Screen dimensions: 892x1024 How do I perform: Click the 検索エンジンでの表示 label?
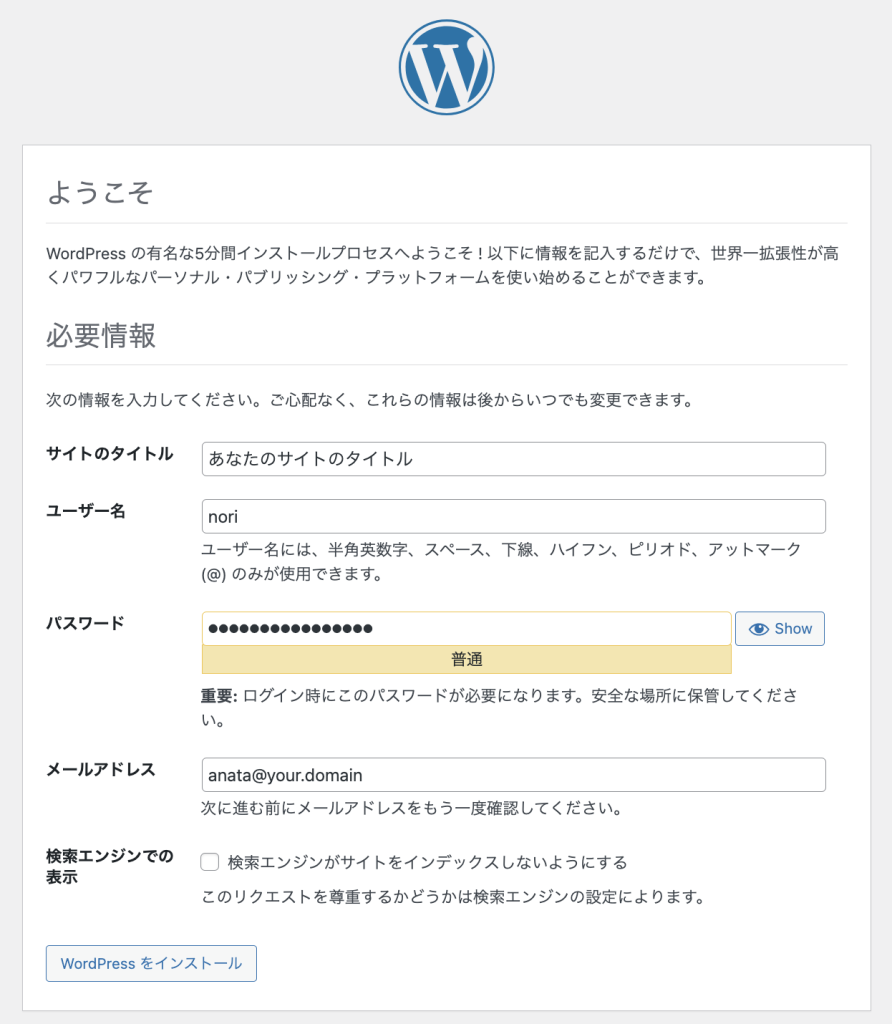110,866
